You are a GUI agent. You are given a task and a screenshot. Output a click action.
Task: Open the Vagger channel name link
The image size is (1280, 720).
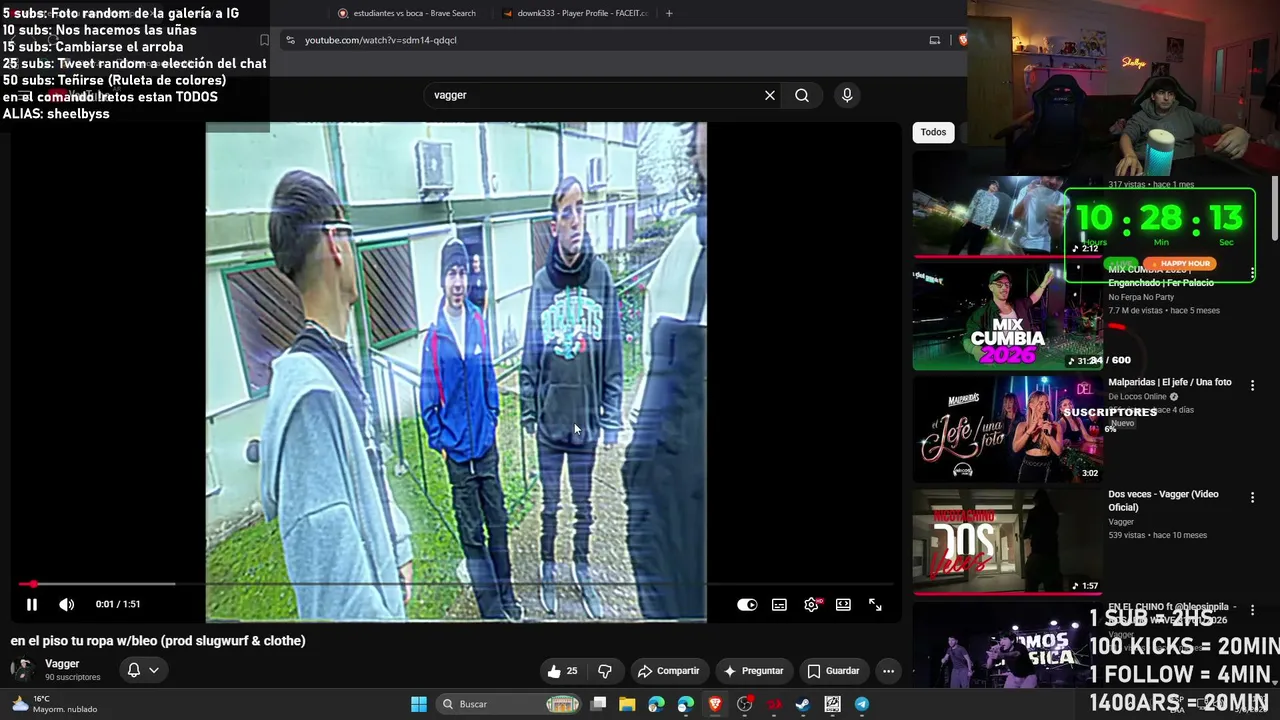tap(62, 664)
